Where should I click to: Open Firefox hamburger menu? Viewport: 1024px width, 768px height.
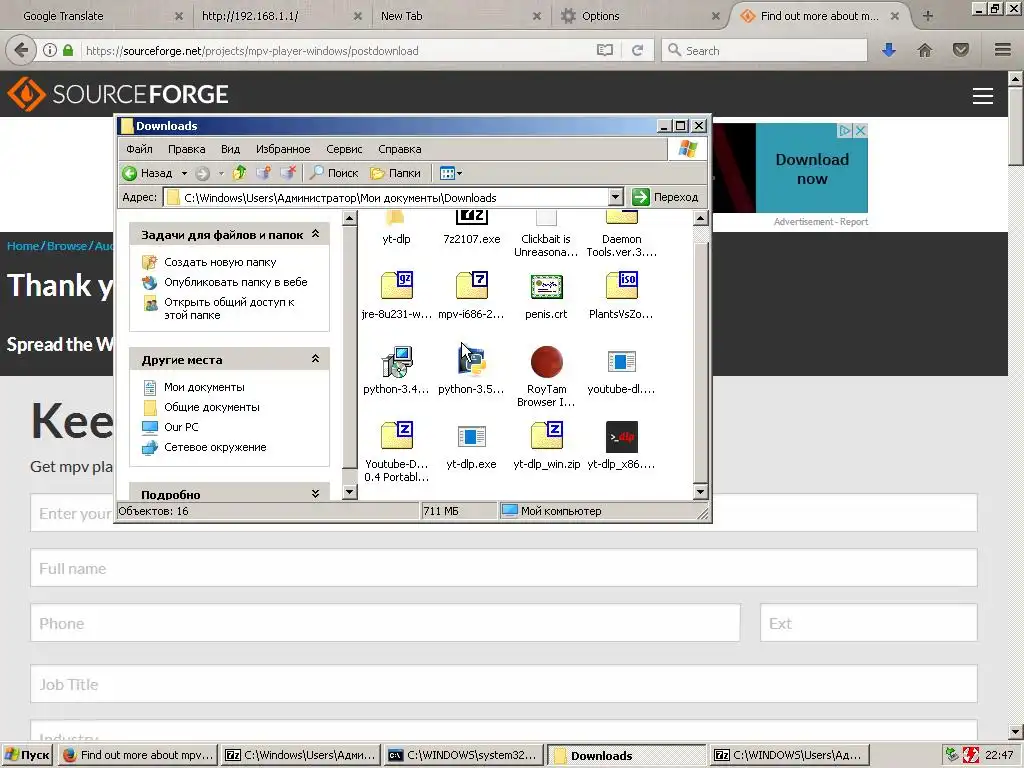pyautogui.click(x=1002, y=50)
